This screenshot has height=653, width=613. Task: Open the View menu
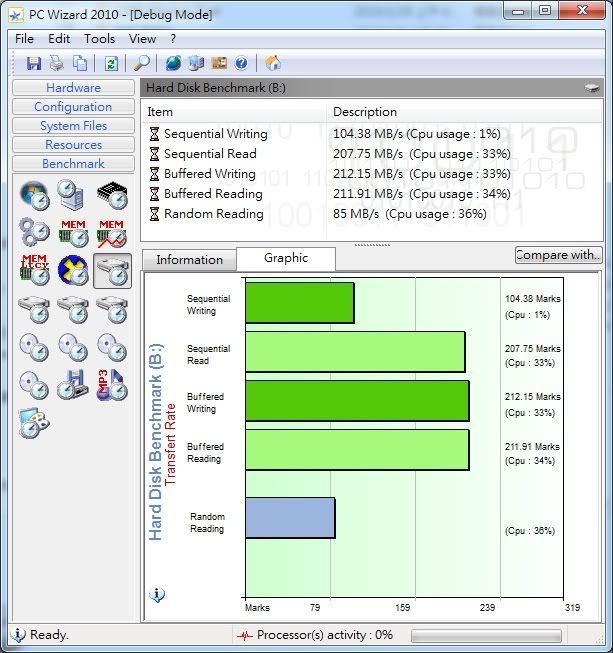pos(142,39)
